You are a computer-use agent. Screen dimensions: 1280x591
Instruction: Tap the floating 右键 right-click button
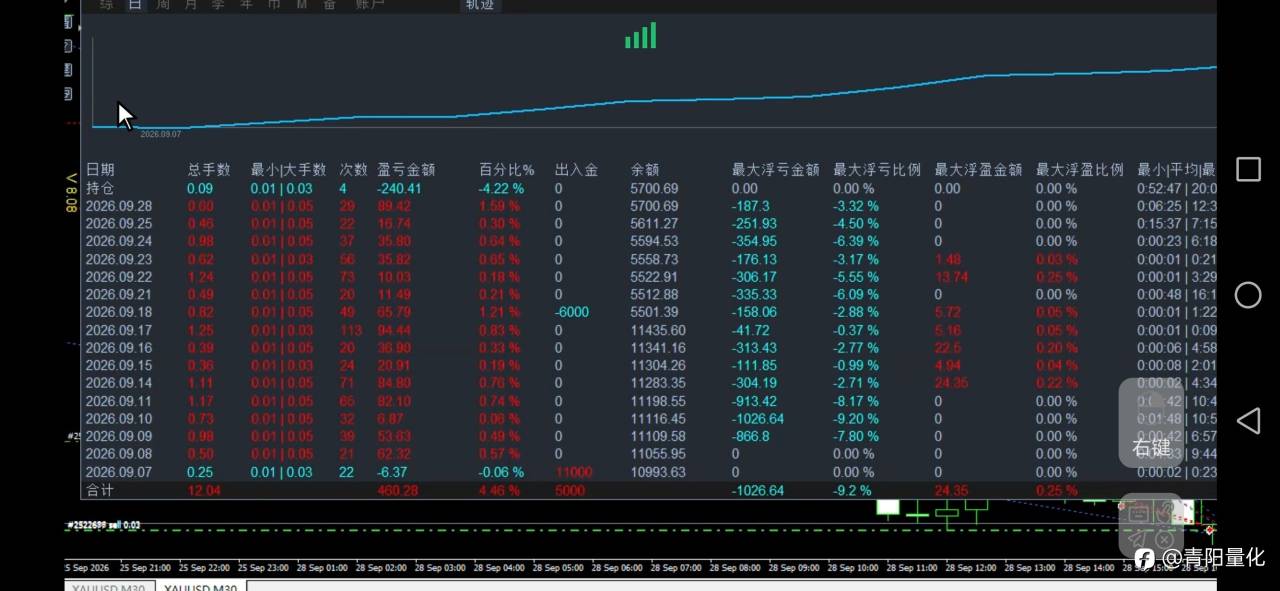(1151, 423)
